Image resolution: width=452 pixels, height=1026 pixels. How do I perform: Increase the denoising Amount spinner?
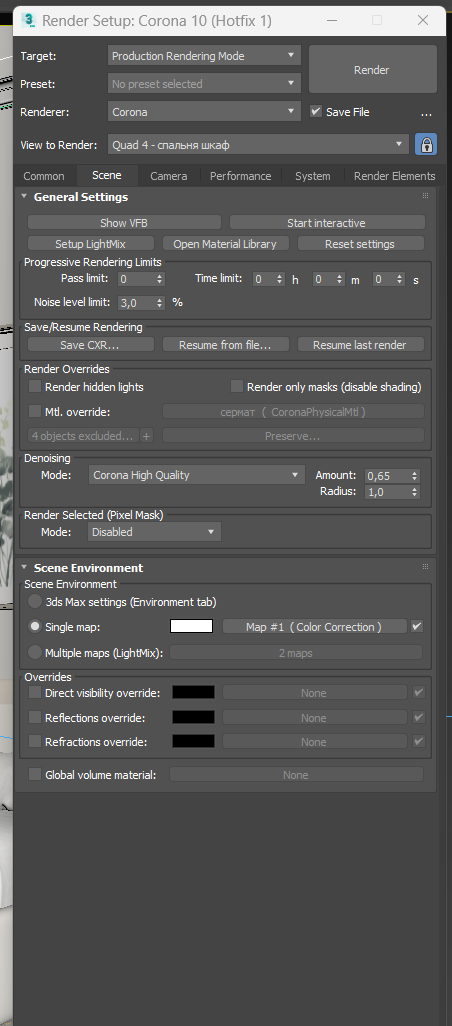click(x=415, y=472)
